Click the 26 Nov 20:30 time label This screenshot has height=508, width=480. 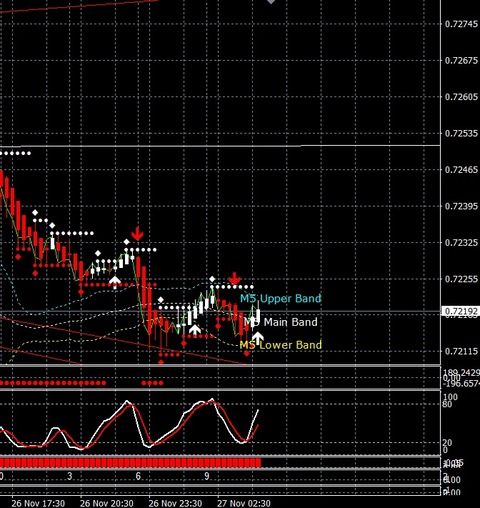[107, 503]
